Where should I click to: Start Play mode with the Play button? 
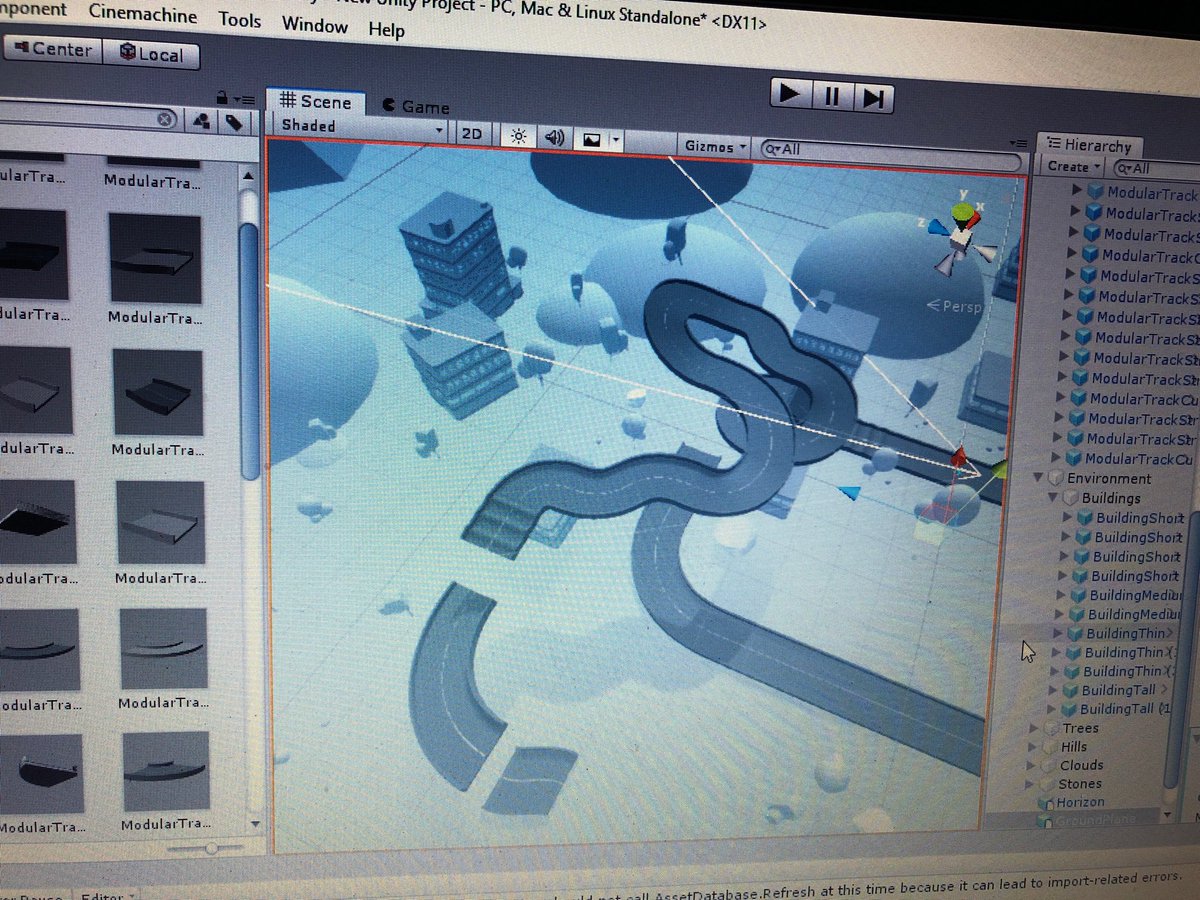click(792, 94)
